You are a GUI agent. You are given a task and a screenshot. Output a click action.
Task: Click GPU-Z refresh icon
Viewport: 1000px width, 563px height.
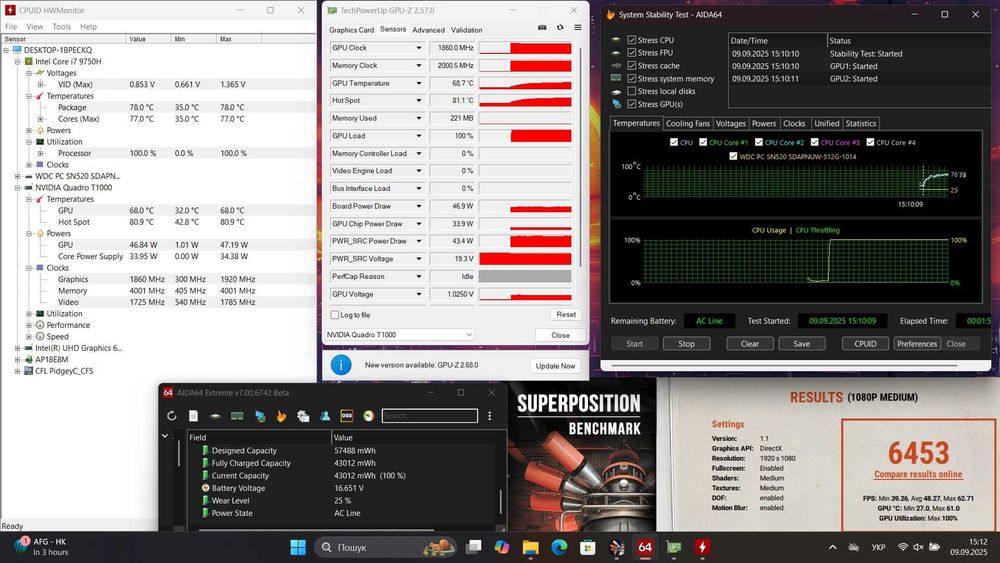pos(560,27)
